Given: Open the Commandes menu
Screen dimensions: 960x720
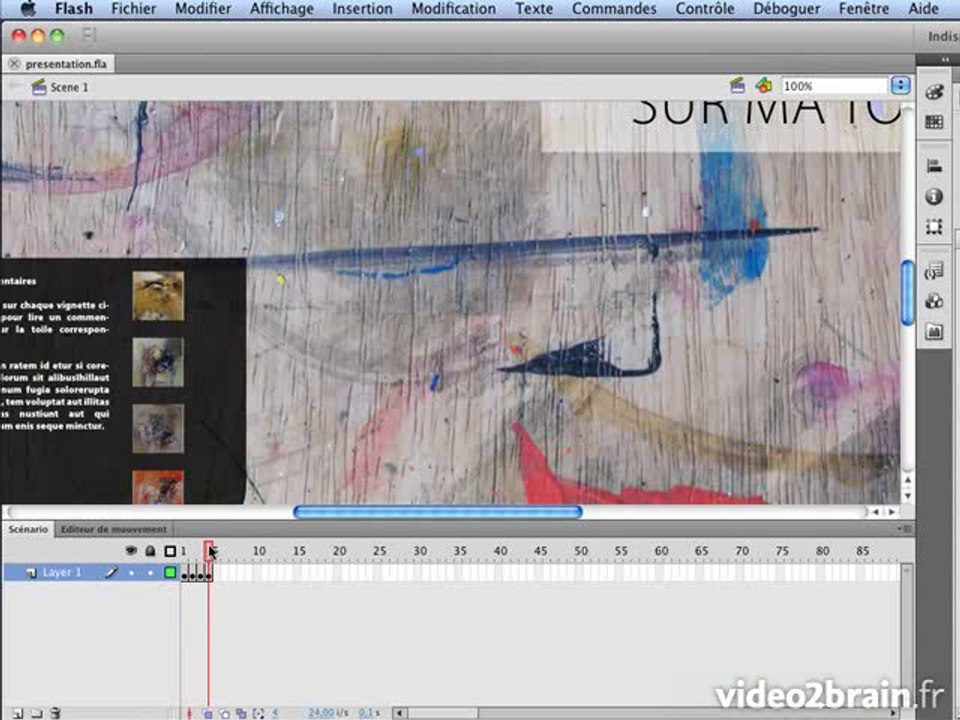Looking at the screenshot, I should pyautogui.click(x=614, y=9).
